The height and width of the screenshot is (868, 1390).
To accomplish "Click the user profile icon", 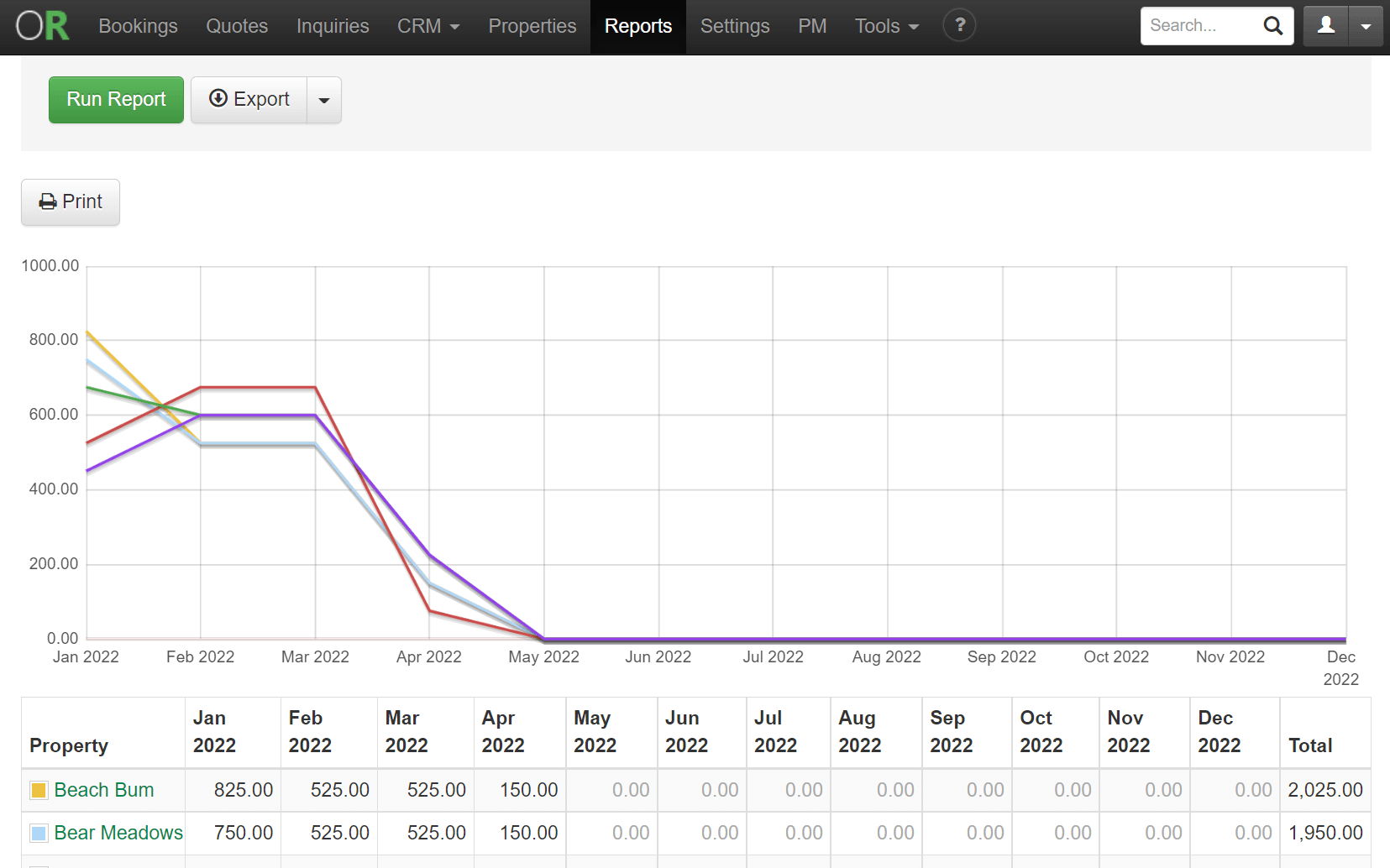I will (1326, 26).
